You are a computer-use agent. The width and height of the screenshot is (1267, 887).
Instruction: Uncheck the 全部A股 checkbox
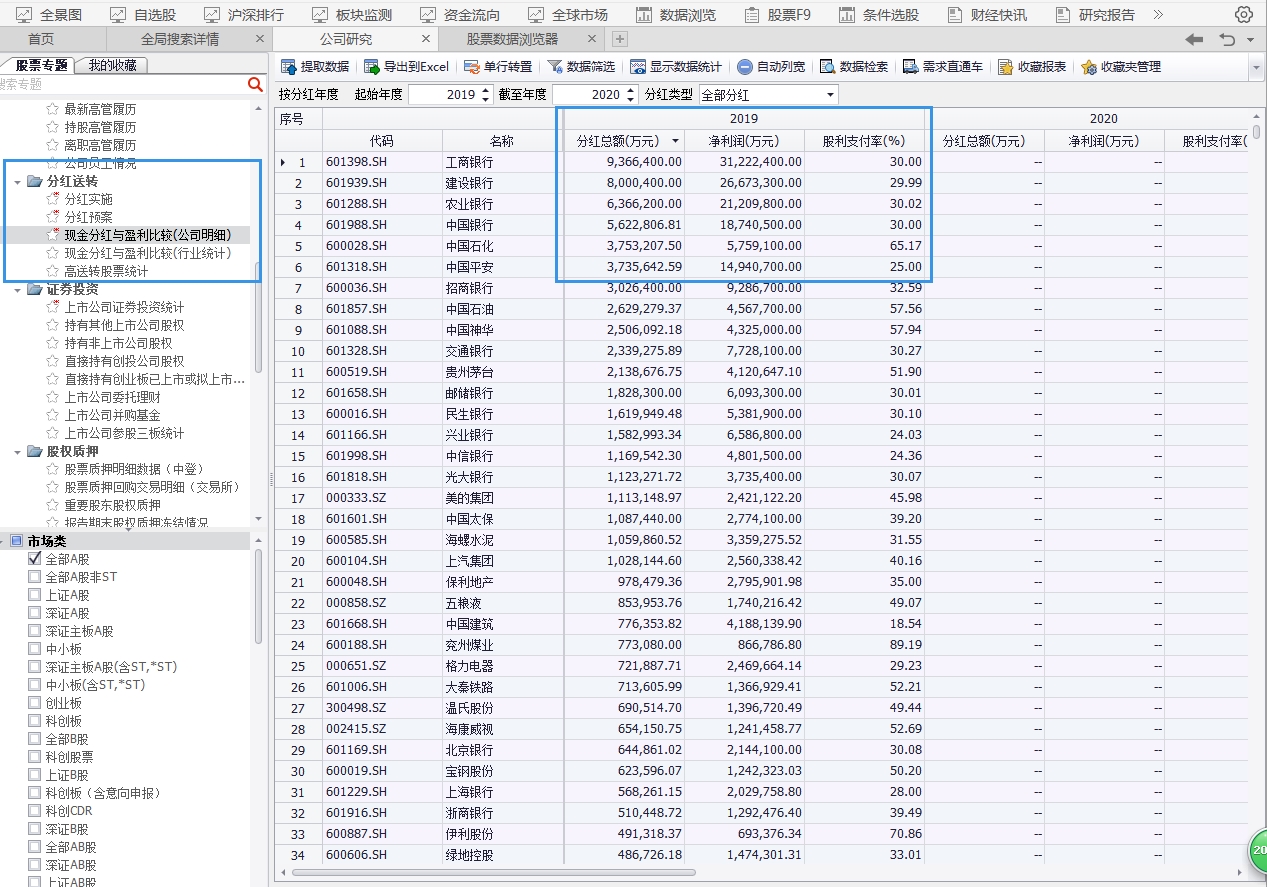(x=35, y=559)
